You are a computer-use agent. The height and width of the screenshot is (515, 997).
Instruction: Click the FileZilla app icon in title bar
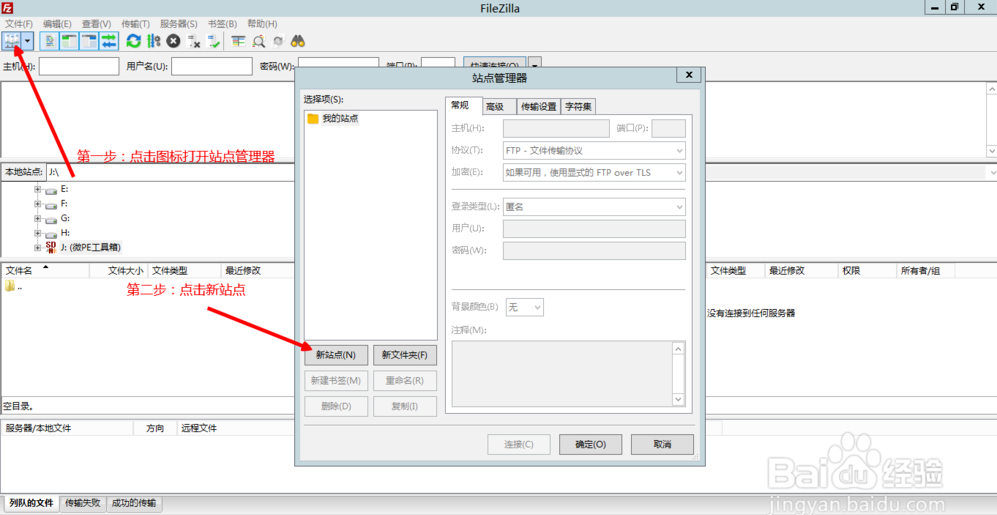(7, 8)
